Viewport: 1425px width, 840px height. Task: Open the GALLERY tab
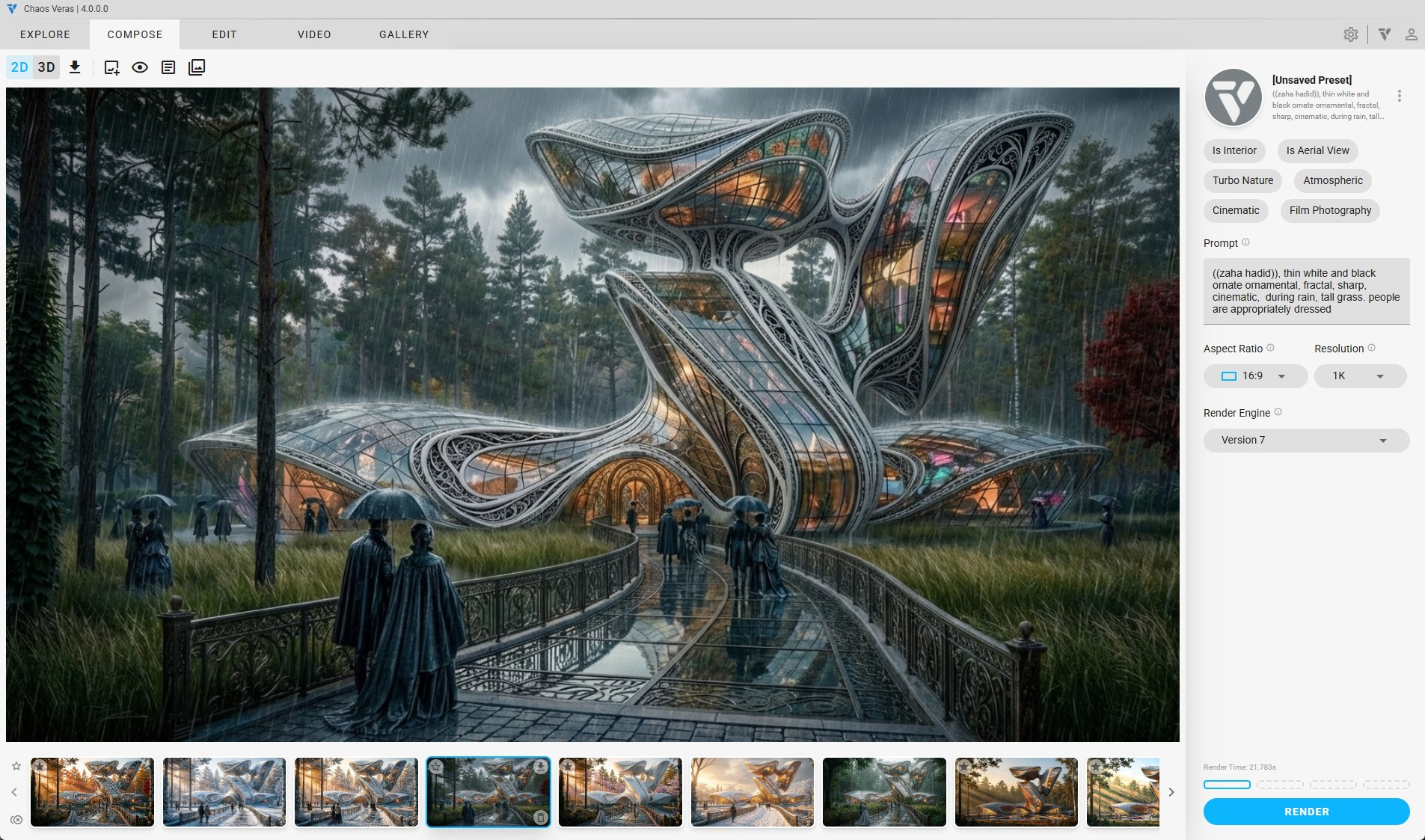(x=404, y=34)
